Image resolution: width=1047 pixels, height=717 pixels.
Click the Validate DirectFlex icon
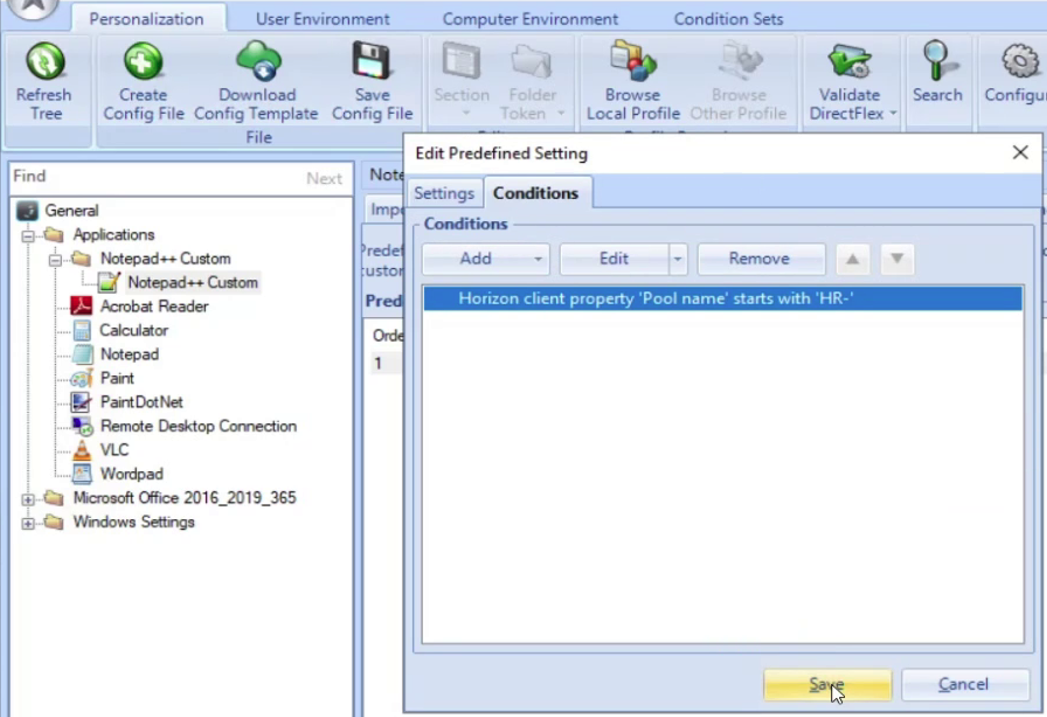(848, 65)
